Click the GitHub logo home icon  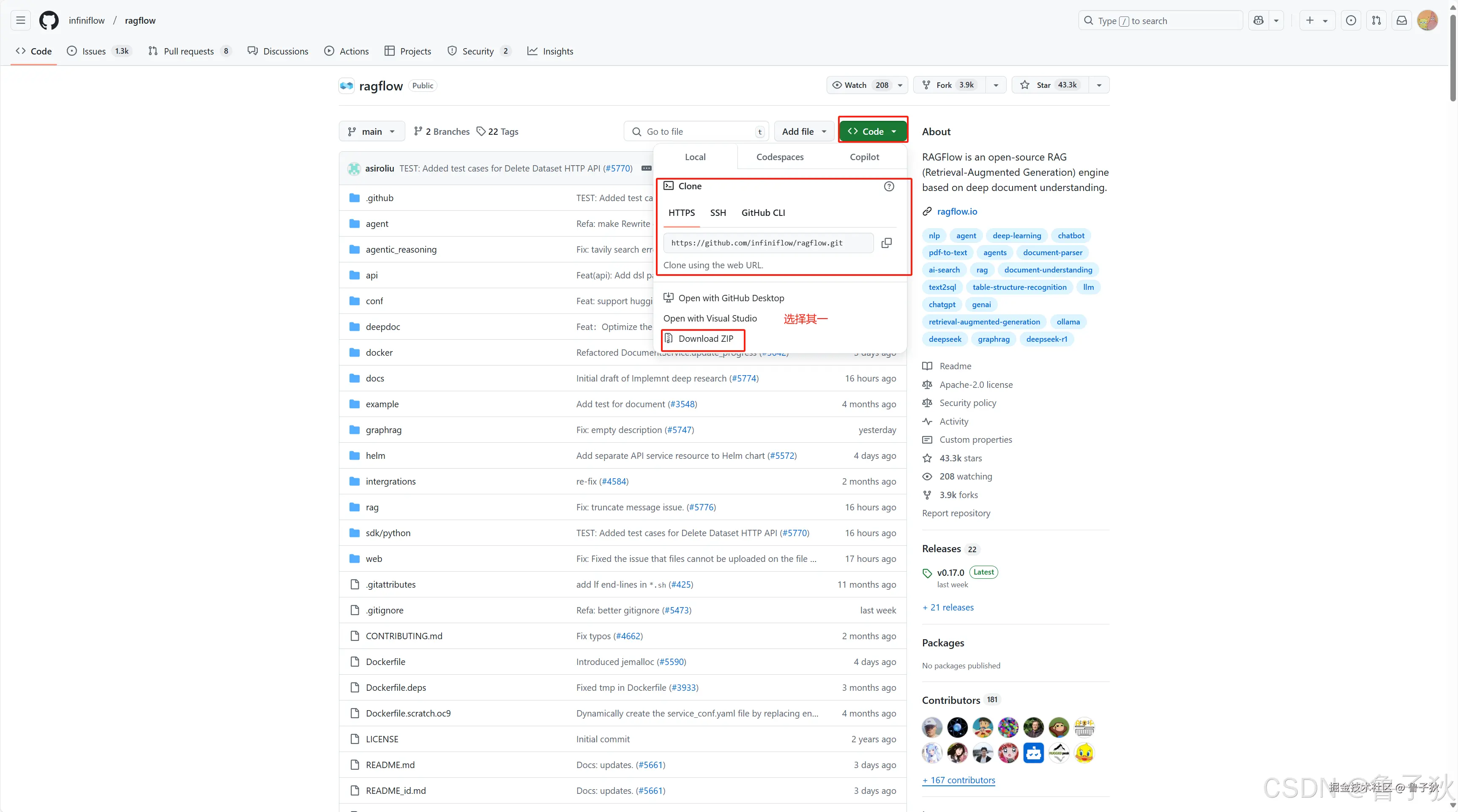tap(49, 20)
